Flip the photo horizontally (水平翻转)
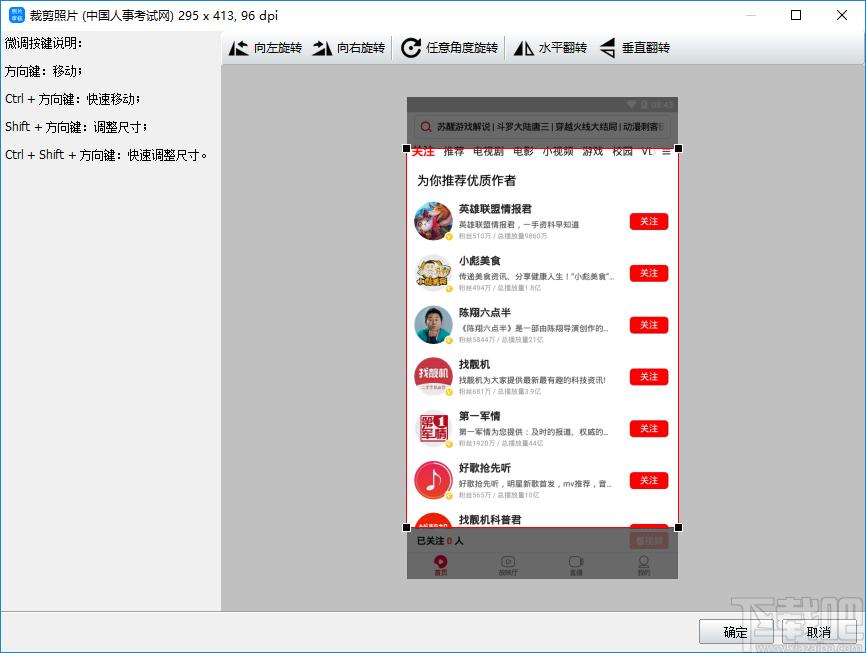 pyautogui.click(x=550, y=48)
